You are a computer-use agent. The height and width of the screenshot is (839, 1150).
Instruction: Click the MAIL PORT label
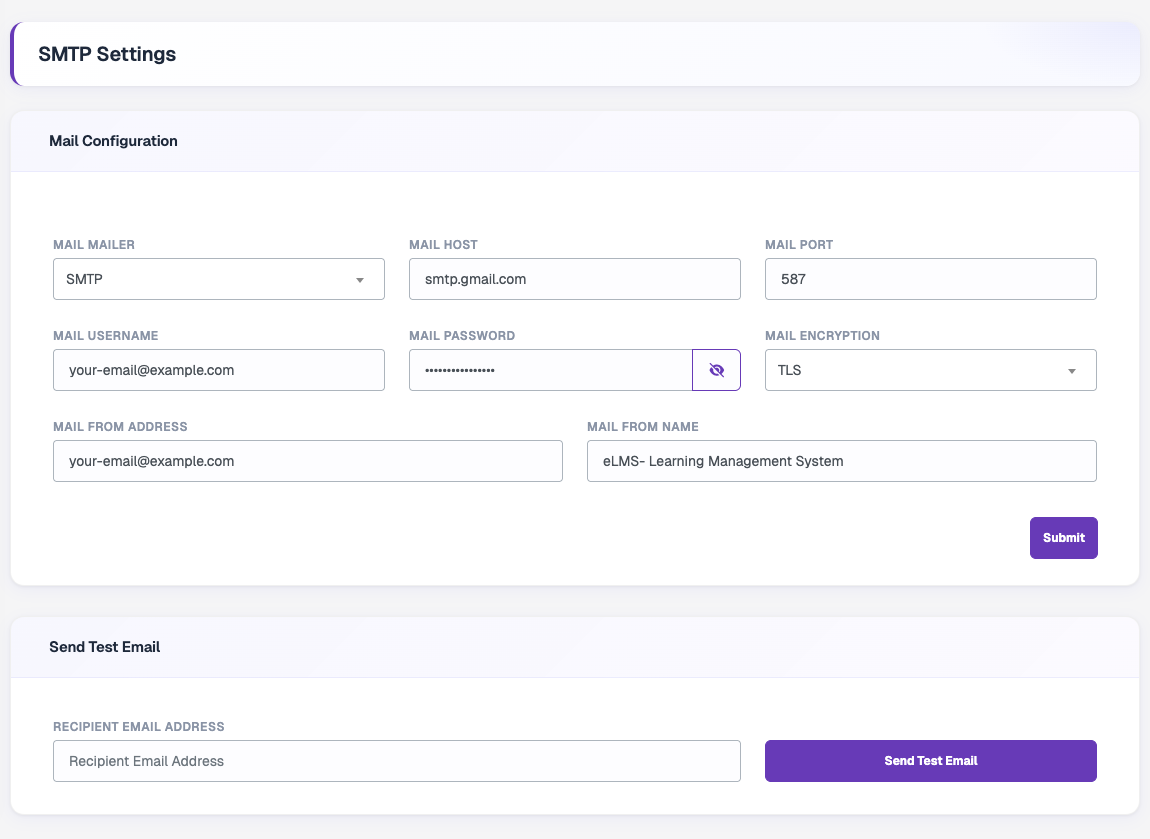pyautogui.click(x=799, y=245)
